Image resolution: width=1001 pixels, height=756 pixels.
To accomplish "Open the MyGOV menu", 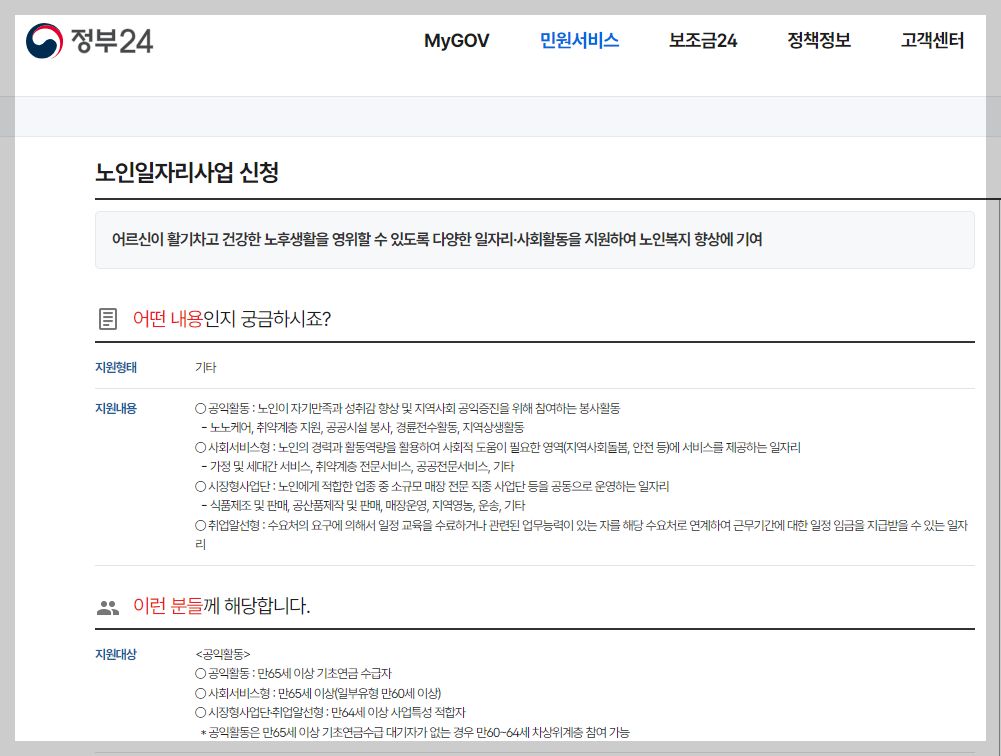I will coord(457,41).
